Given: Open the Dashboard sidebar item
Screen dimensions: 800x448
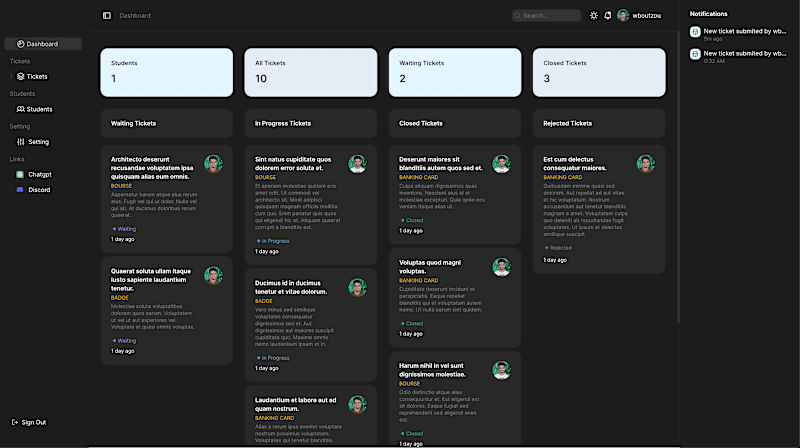Looking at the screenshot, I should pos(43,44).
